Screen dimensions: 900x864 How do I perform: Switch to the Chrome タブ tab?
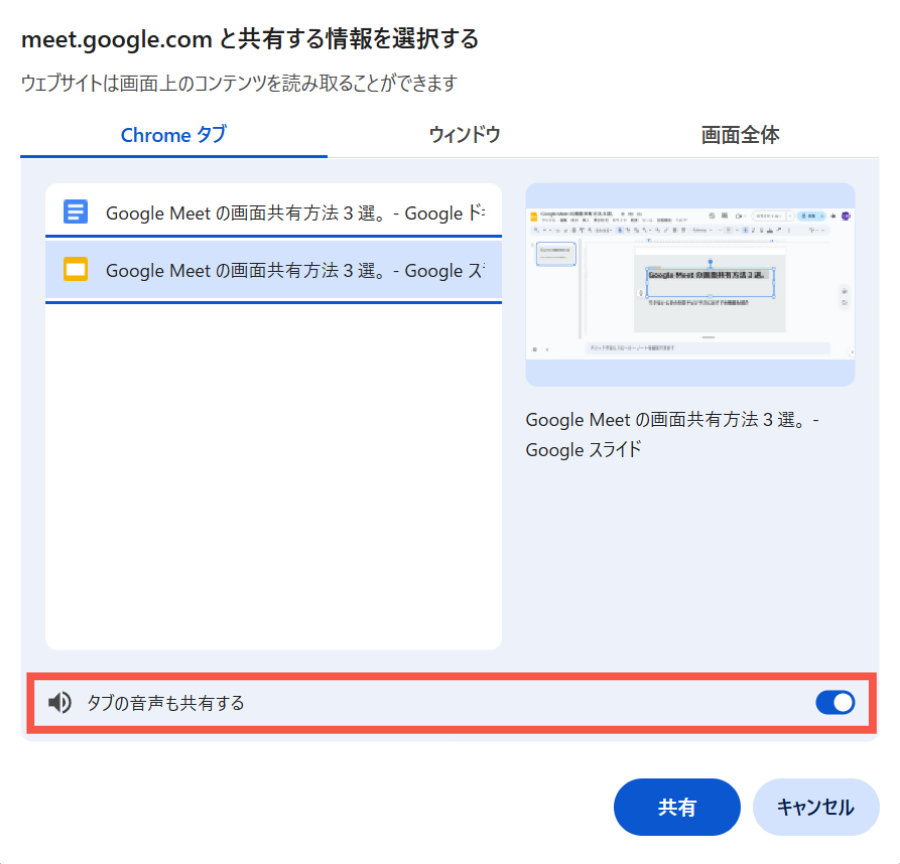(x=173, y=135)
